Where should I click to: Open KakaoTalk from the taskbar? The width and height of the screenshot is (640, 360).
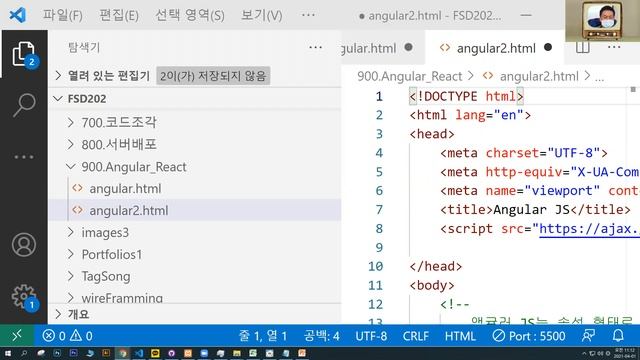pos(155,353)
